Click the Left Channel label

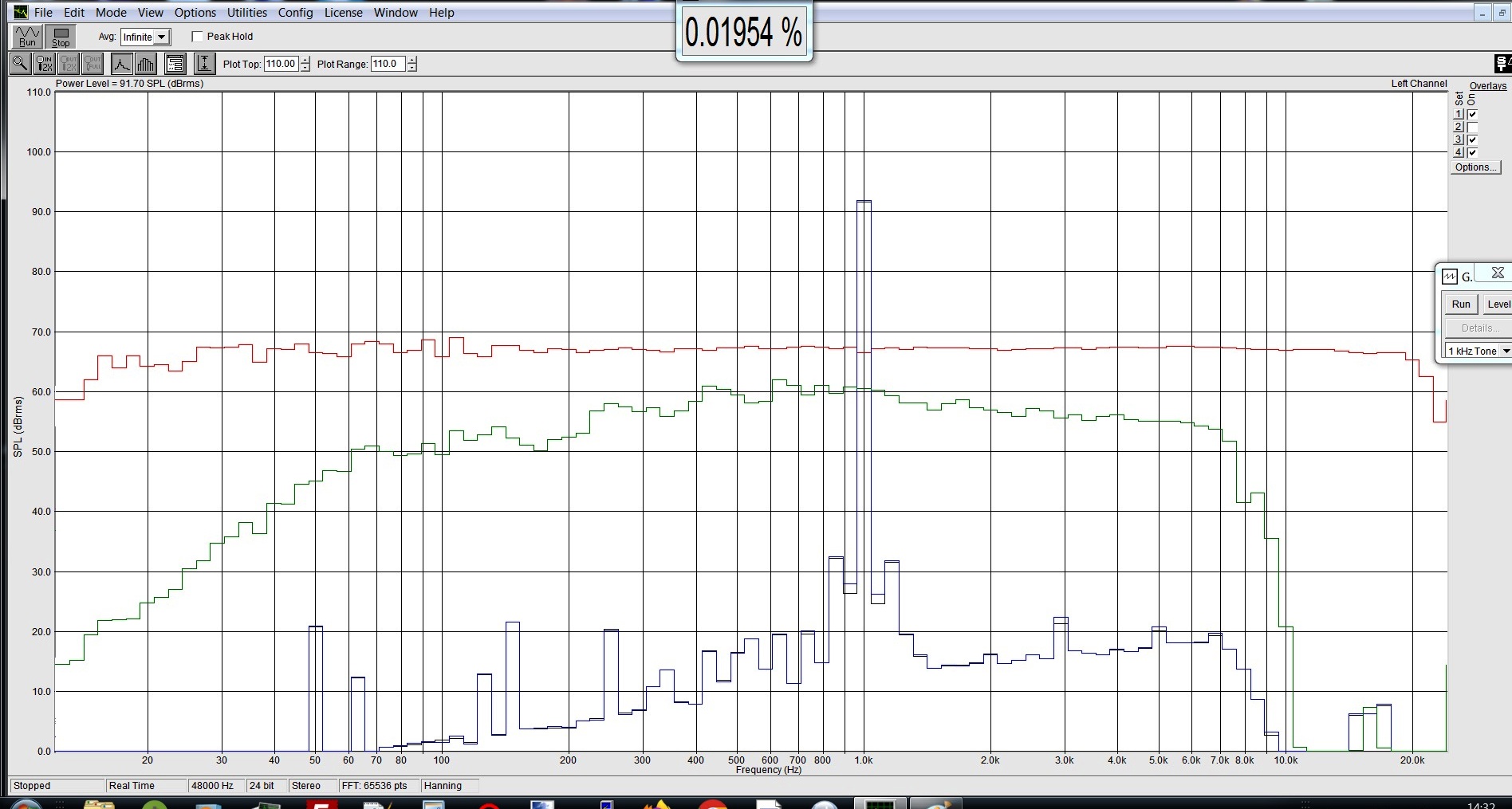point(1419,84)
